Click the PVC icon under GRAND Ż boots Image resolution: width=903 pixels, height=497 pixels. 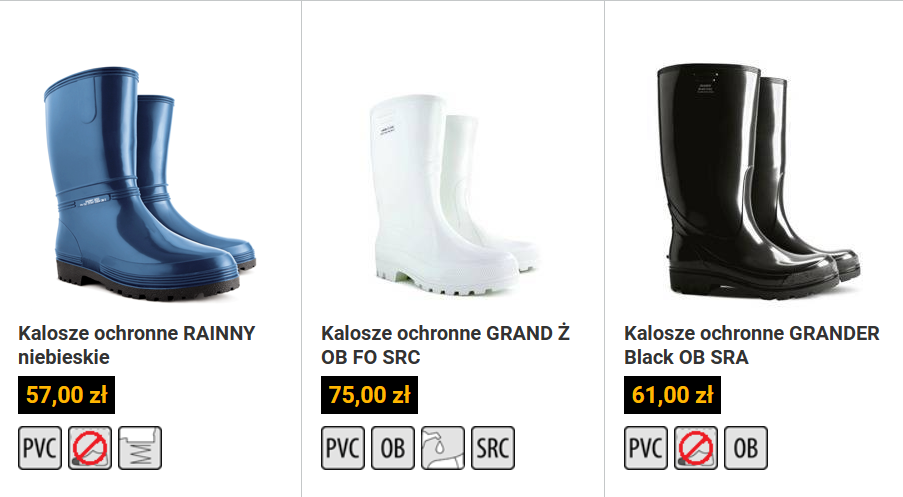[x=343, y=448]
